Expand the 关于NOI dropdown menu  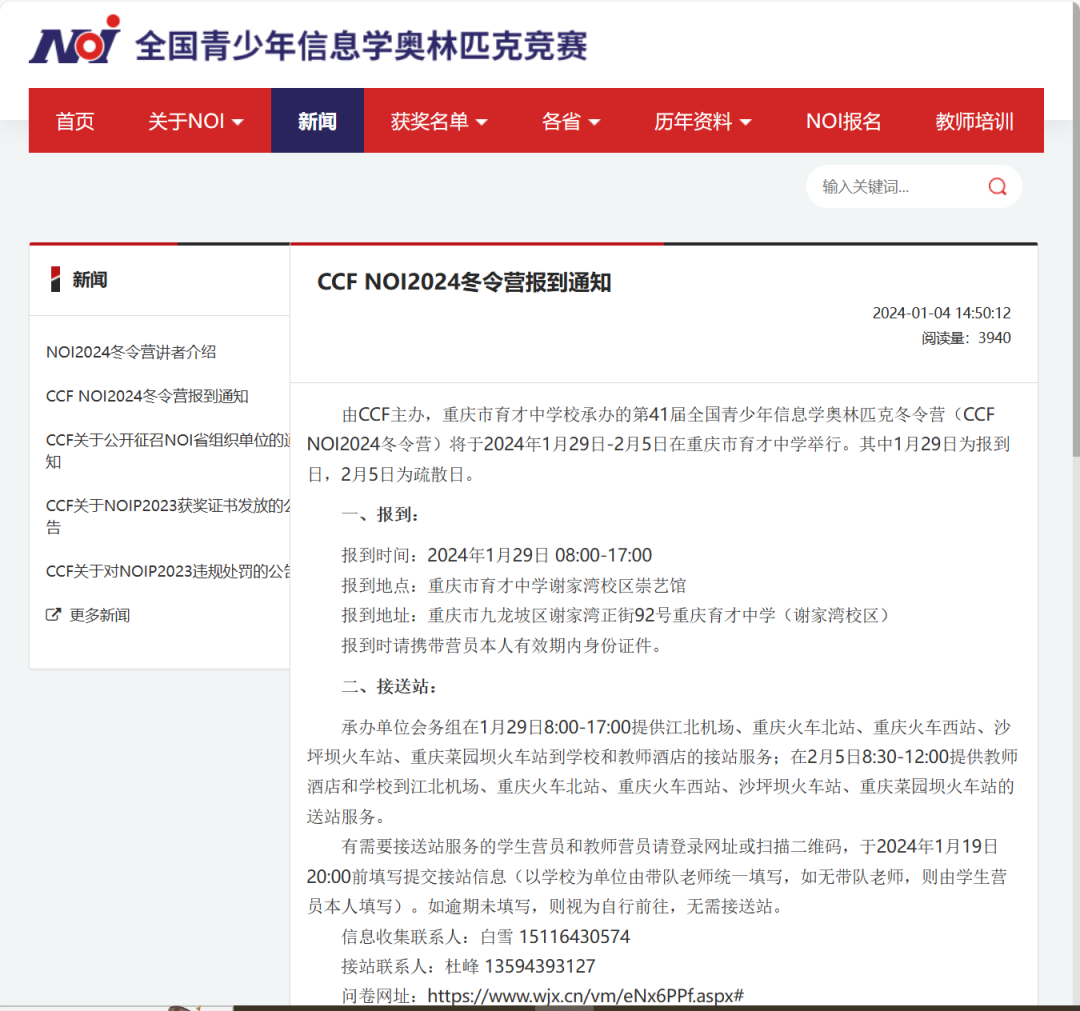[x=196, y=121]
